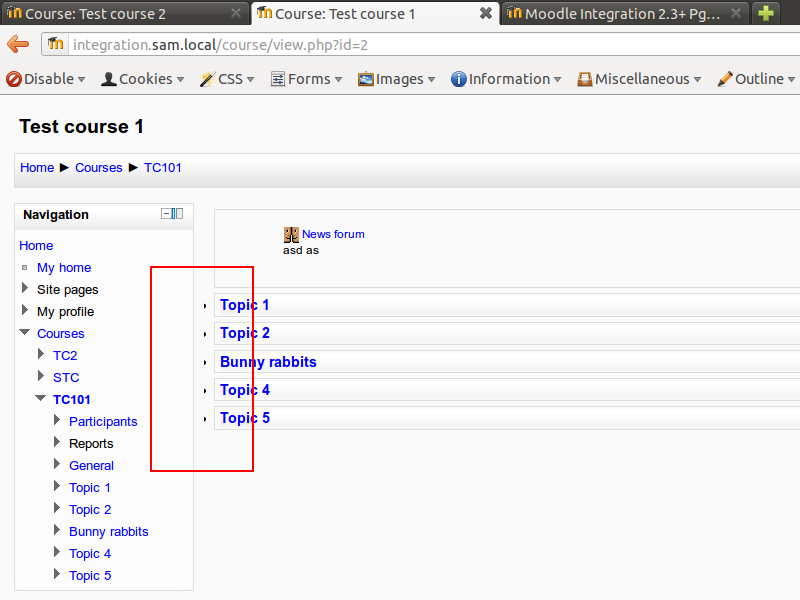Collapse the TC101 course arrow
Viewport: 800px width, 600px height.
(x=41, y=398)
